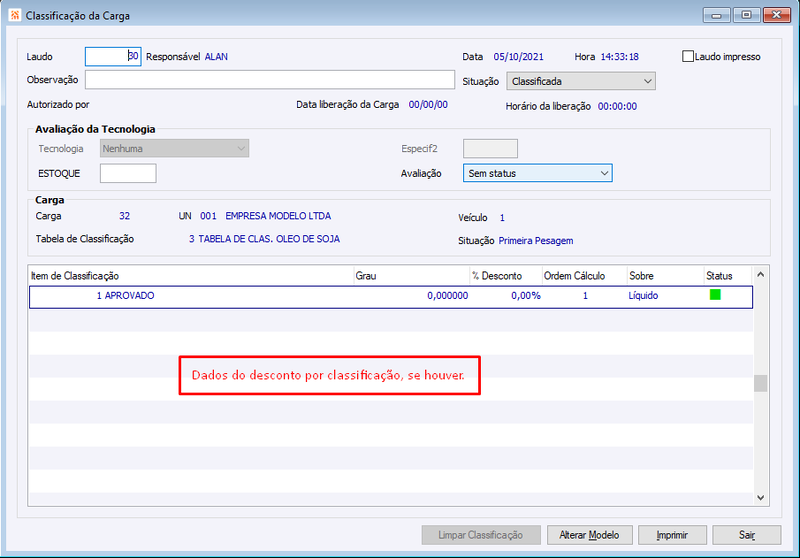Close the Classificação da Carga window
This screenshot has height=558, width=800.
pos(777,15)
